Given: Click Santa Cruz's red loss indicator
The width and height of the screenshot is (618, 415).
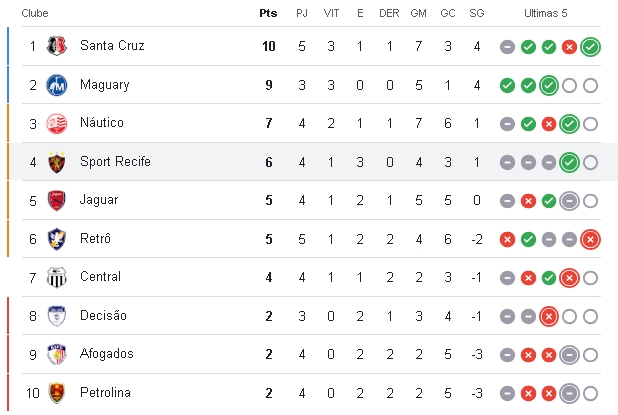Looking at the screenshot, I should point(569,47).
